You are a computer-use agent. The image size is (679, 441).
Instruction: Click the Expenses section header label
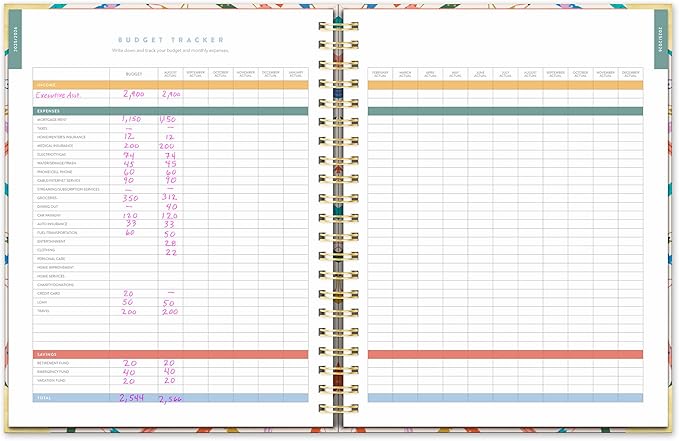pyautogui.click(x=48, y=111)
